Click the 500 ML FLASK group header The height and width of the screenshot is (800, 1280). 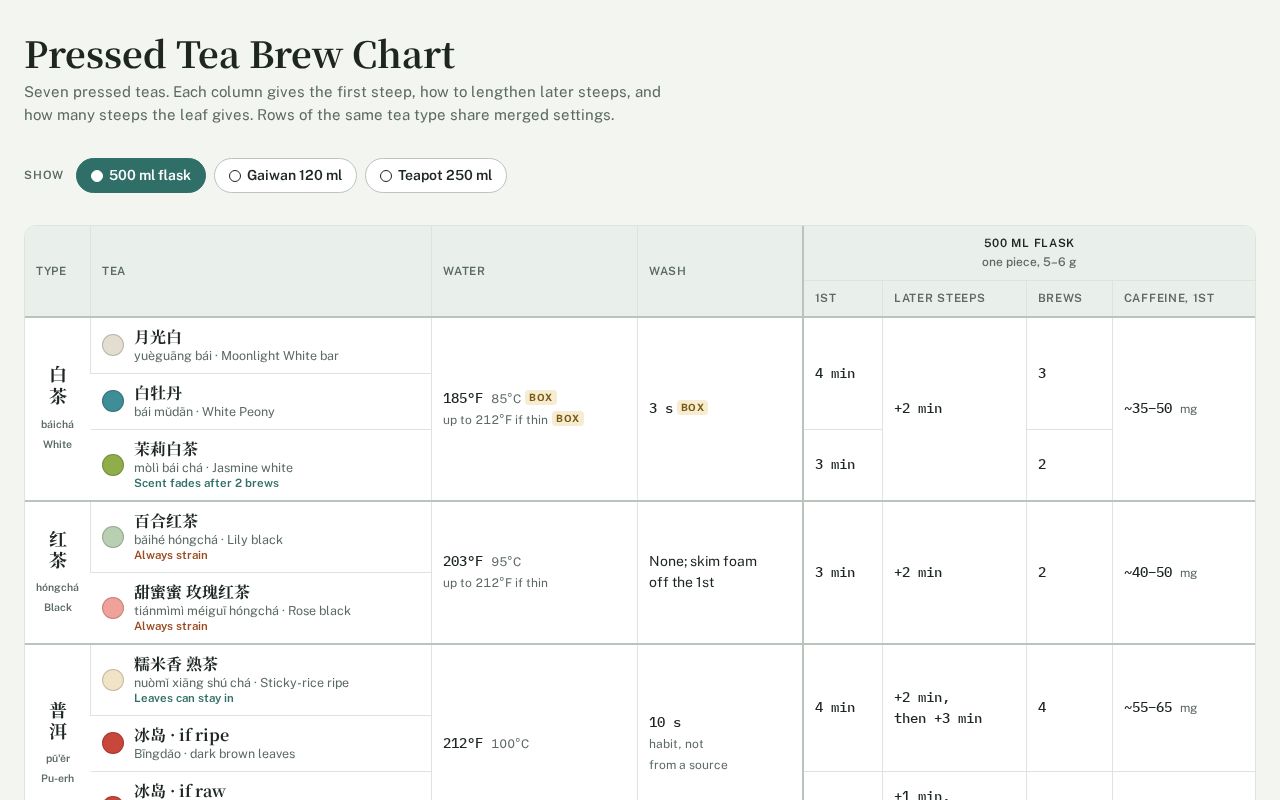(1029, 253)
